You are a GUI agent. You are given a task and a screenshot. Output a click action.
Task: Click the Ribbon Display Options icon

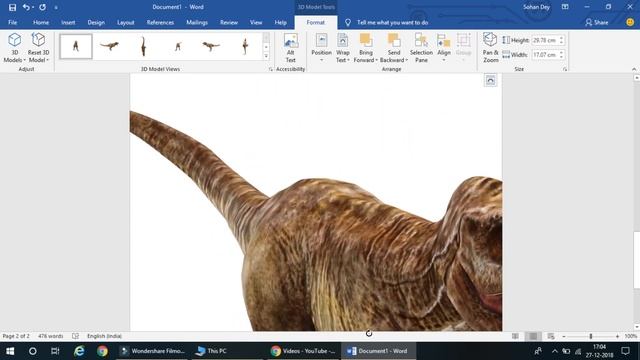coord(565,7)
